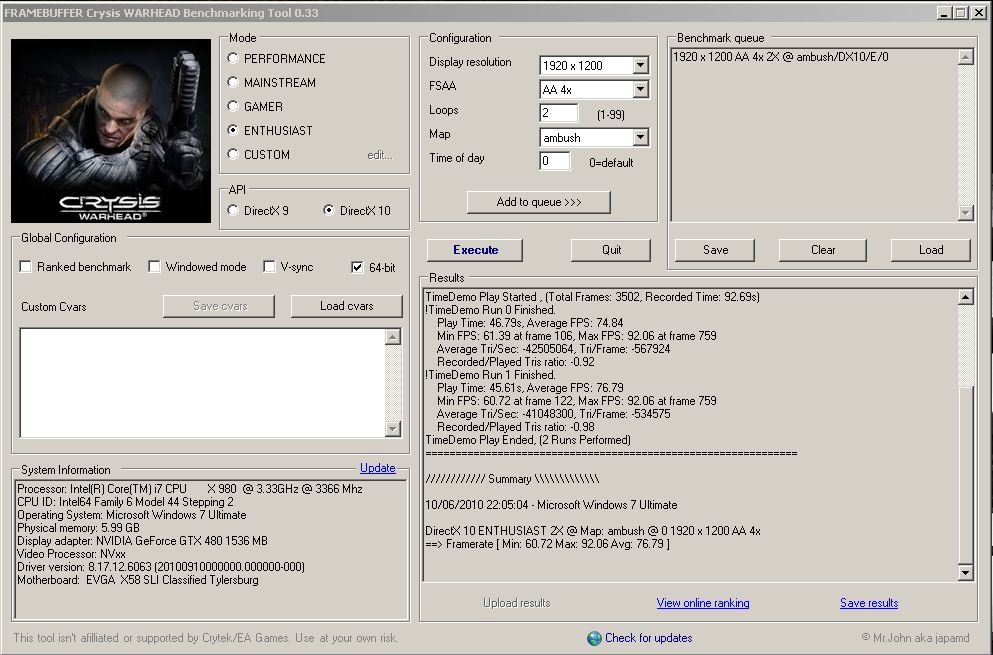Click the Physical memory 5.99 GB line
993x655 pixels.
click(x=79, y=528)
